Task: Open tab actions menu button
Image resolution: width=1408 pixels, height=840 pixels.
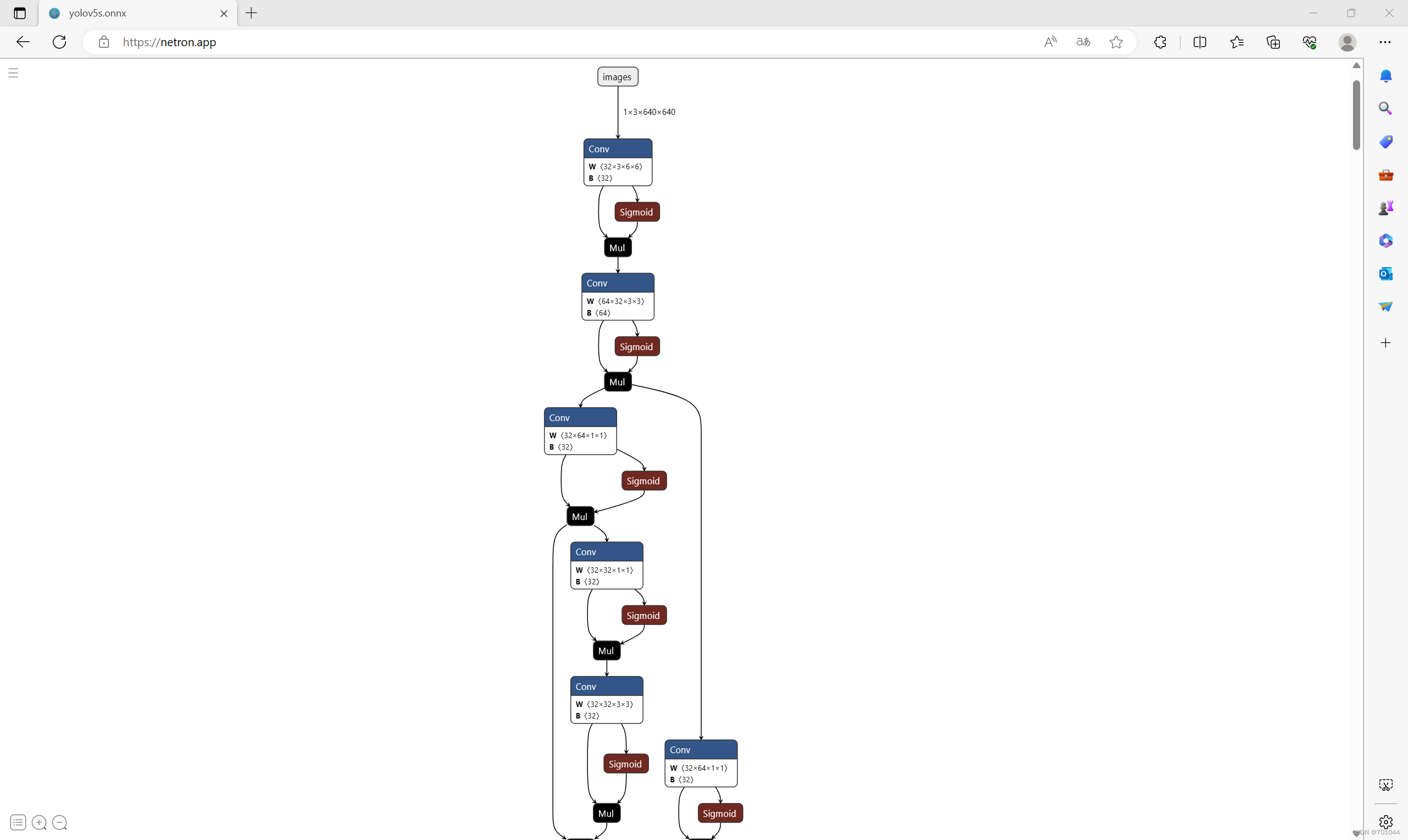Action: pyautogui.click(x=20, y=13)
